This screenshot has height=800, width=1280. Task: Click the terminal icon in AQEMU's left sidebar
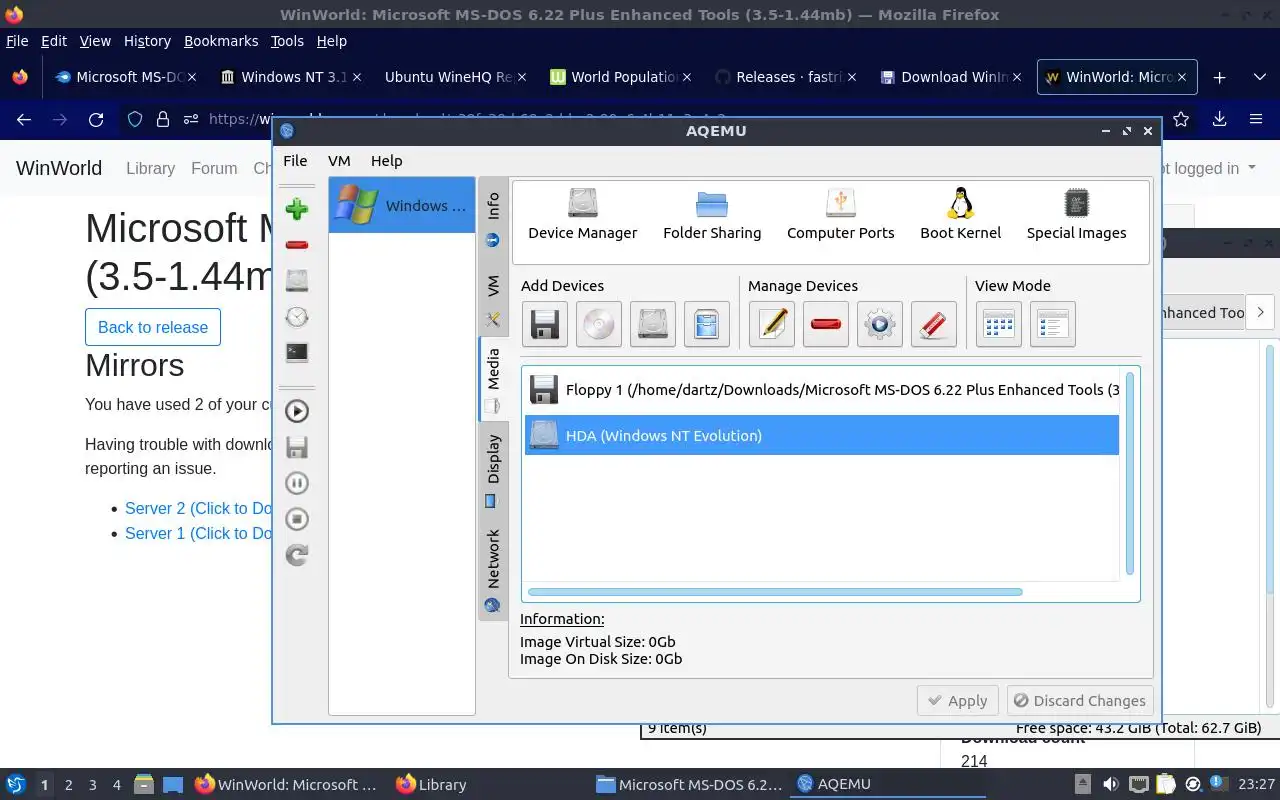click(x=296, y=352)
